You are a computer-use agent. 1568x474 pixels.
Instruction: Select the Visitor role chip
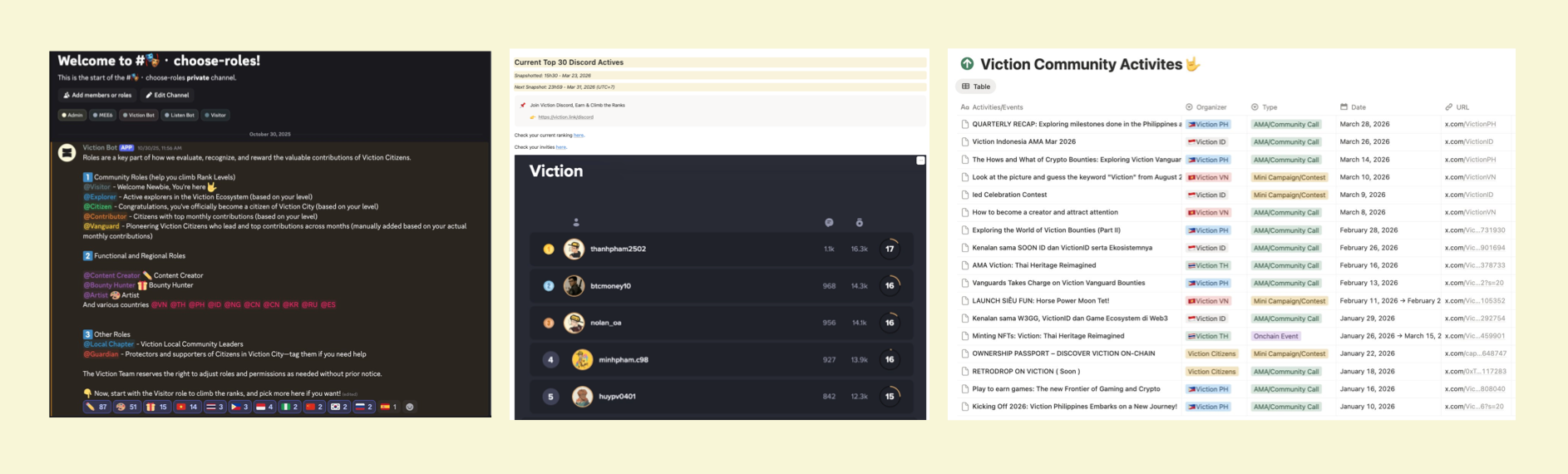[215, 116]
